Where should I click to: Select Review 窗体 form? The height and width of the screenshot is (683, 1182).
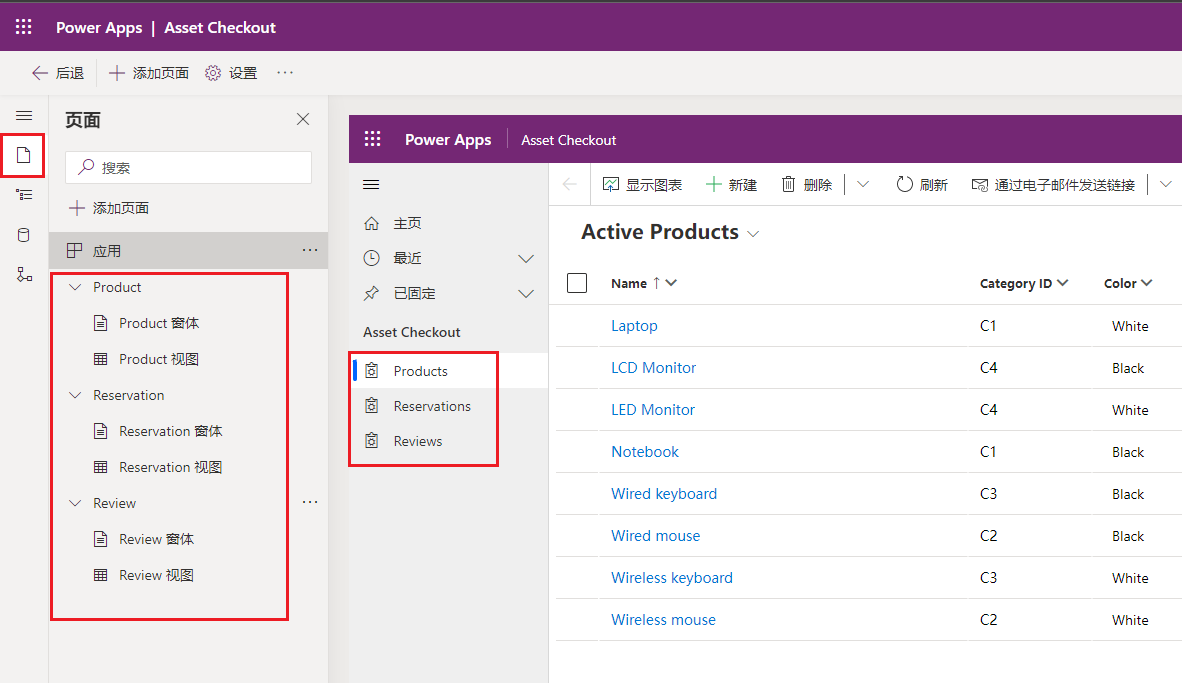tap(156, 539)
